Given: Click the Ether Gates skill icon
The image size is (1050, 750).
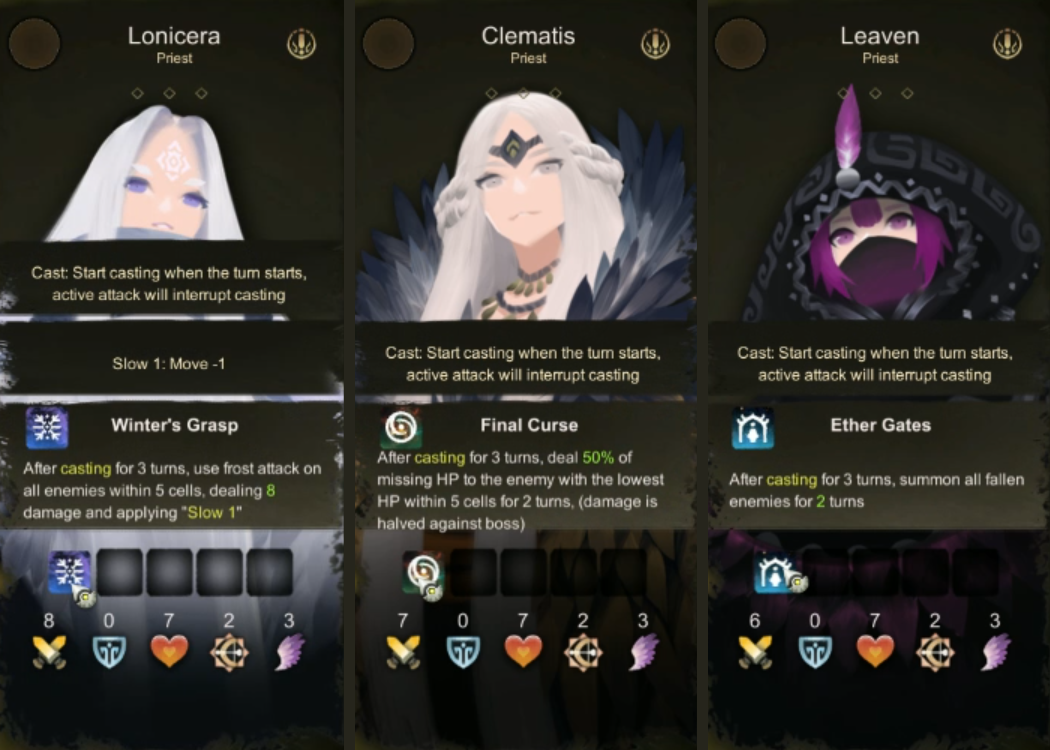Looking at the screenshot, I should 753,427.
